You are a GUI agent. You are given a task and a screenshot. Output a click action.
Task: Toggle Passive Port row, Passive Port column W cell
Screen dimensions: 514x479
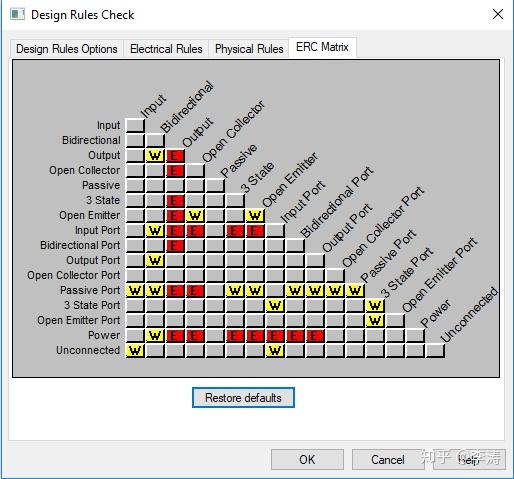click(x=355, y=291)
